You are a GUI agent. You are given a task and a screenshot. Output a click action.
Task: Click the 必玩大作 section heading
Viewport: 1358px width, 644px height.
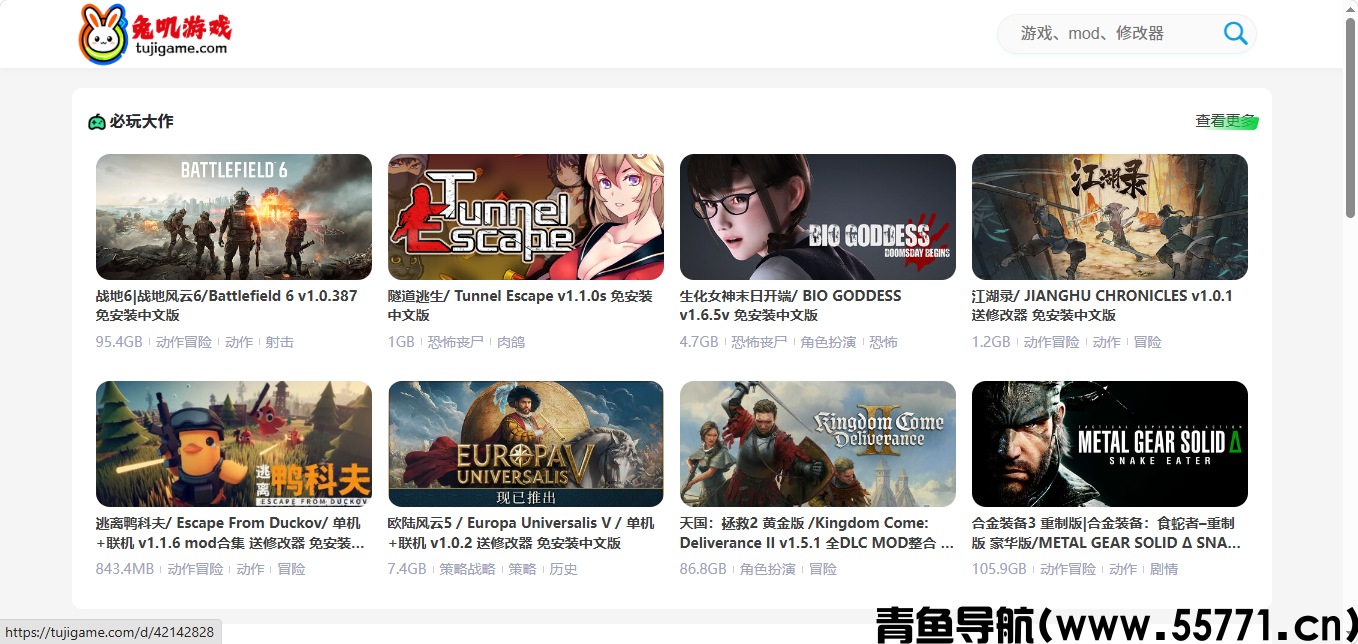142,122
